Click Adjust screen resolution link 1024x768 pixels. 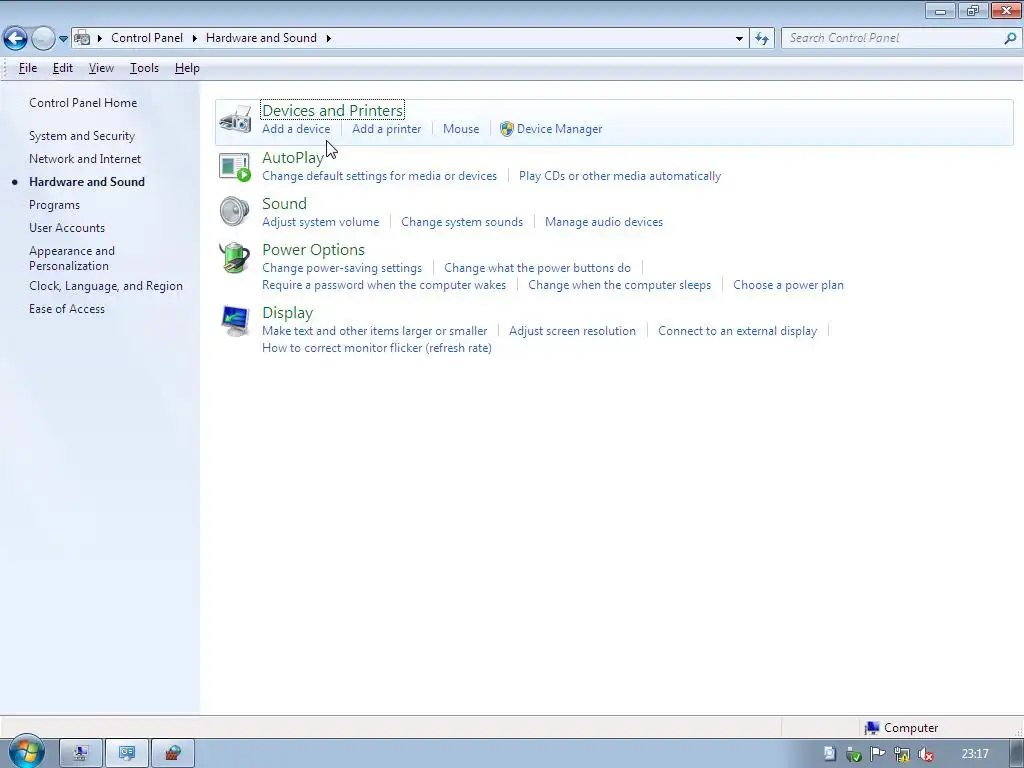[572, 331]
